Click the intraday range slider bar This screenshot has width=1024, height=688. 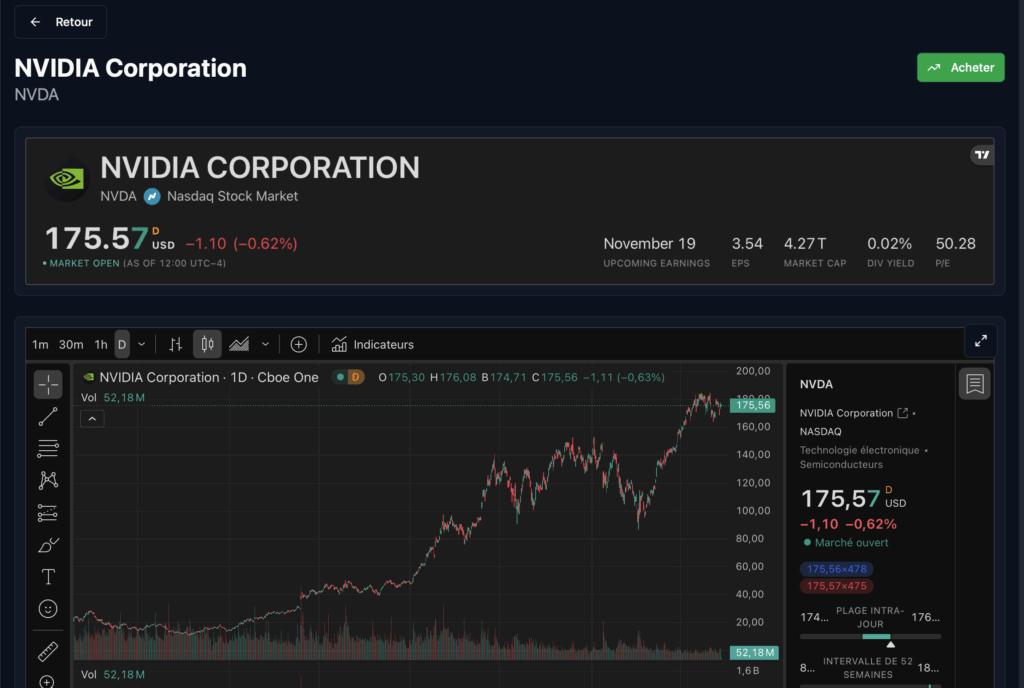[x=870, y=636]
